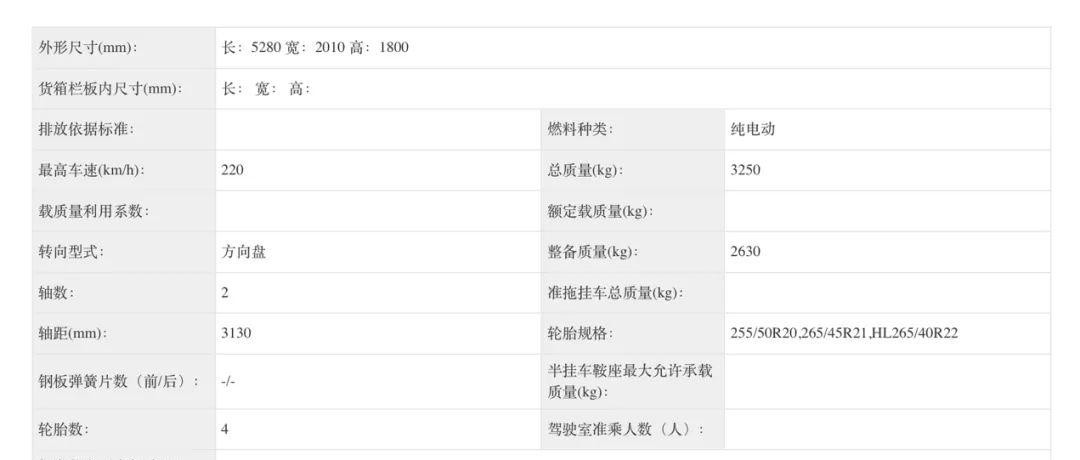Select the dimensions value 长:5280 宽:2010 高:1800
The image size is (1080, 460).
pyautogui.click(x=315, y=48)
